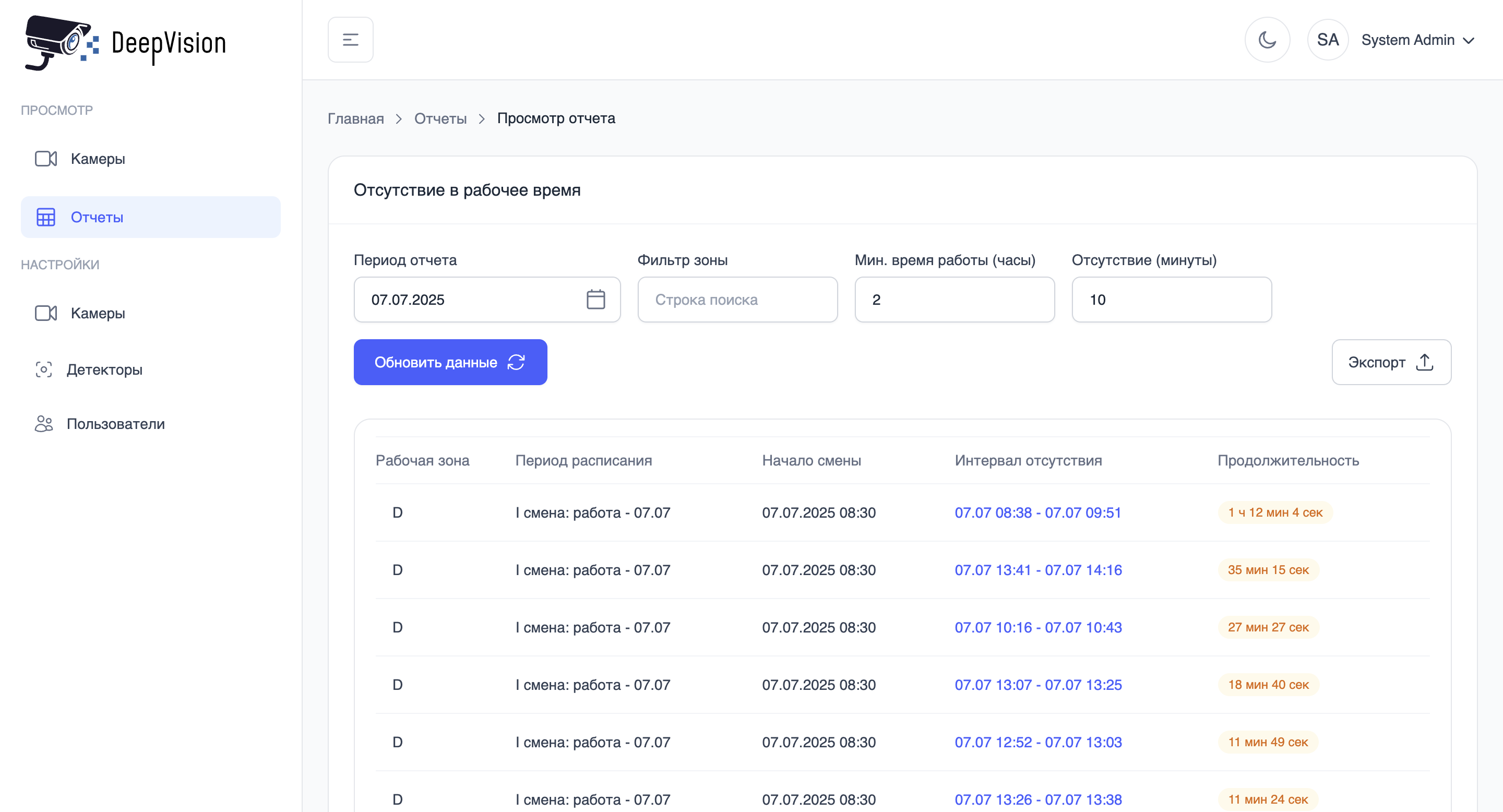Open interval 07.07 10:16 - 07.07 10:43
The width and height of the screenshot is (1503, 812).
point(1038,627)
